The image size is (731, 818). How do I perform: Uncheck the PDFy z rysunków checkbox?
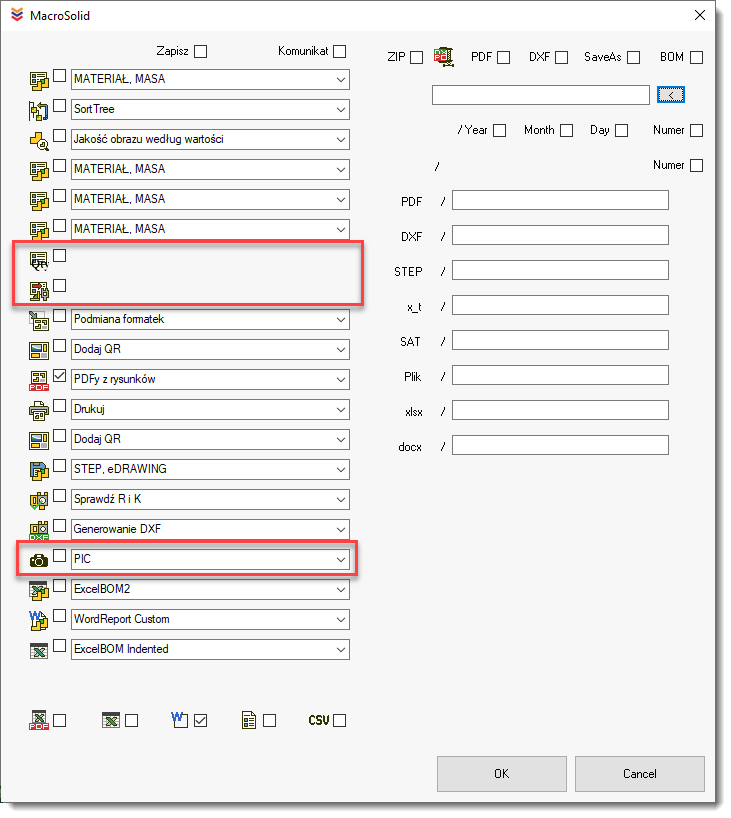pos(60,377)
